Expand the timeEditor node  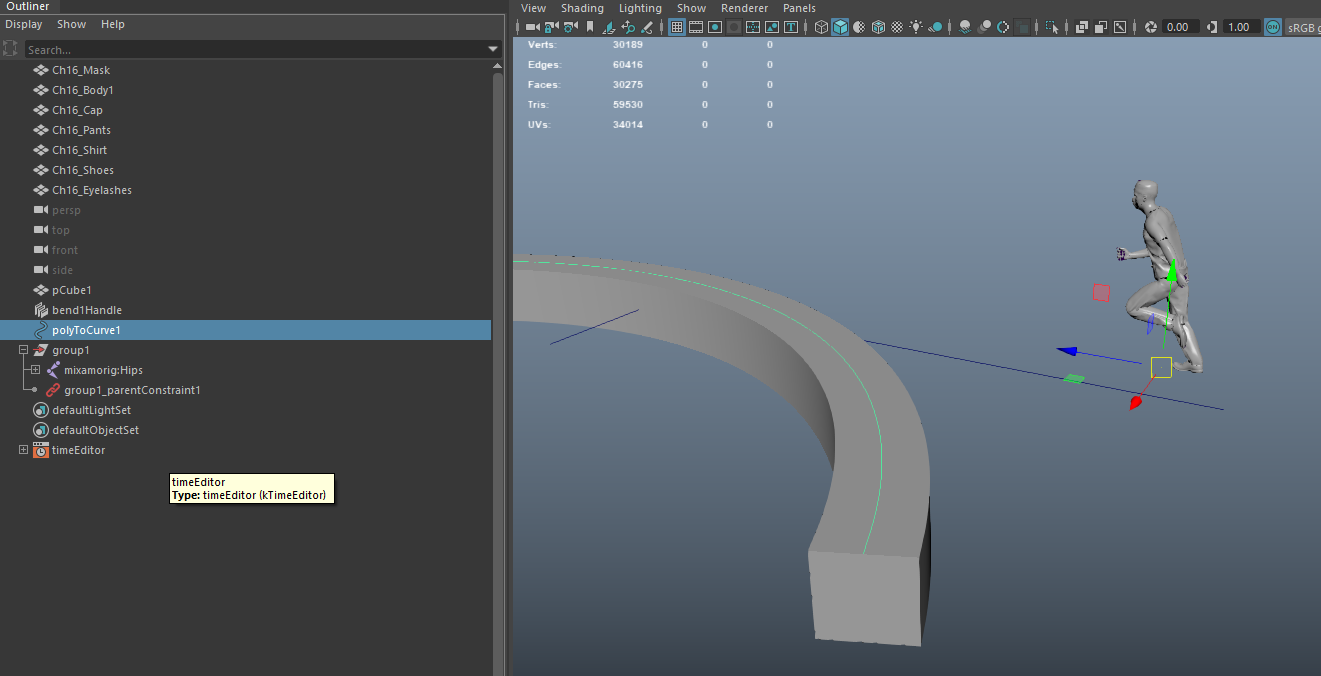pos(22,450)
